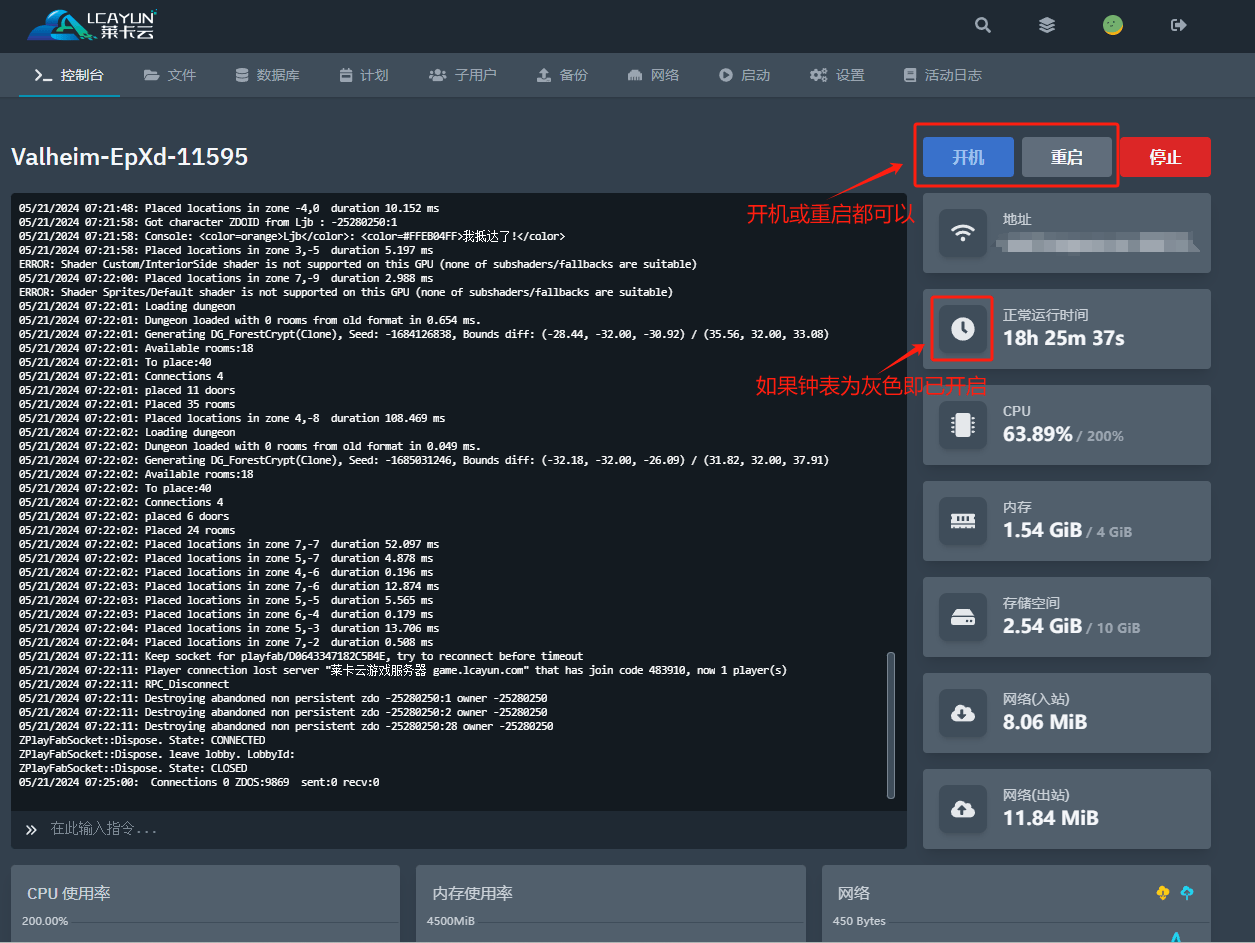The image size is (1255, 943).
Task: Click the command prompt chevrons icon
Action: tap(31, 829)
